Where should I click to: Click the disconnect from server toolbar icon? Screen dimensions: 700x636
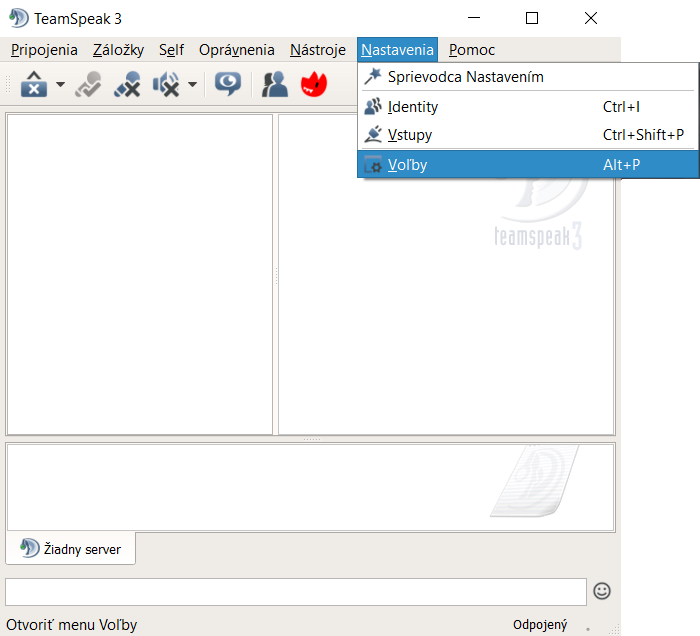(34, 84)
